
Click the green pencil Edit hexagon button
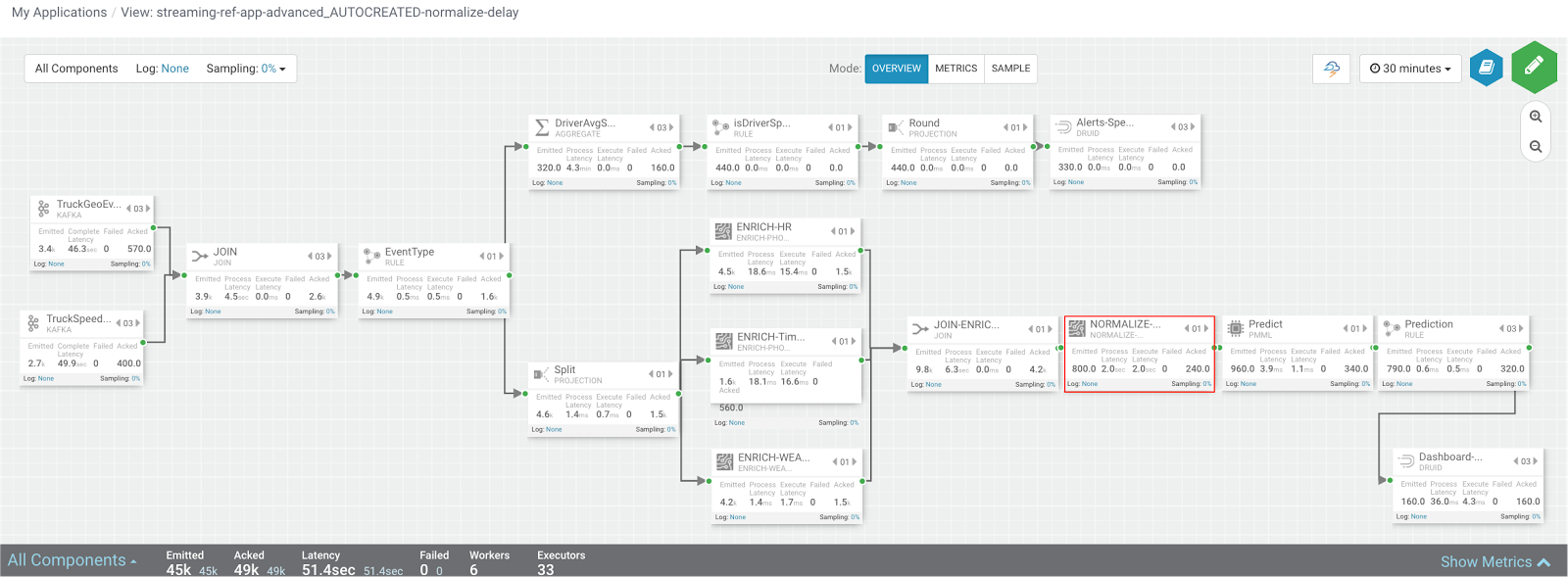[1534, 68]
